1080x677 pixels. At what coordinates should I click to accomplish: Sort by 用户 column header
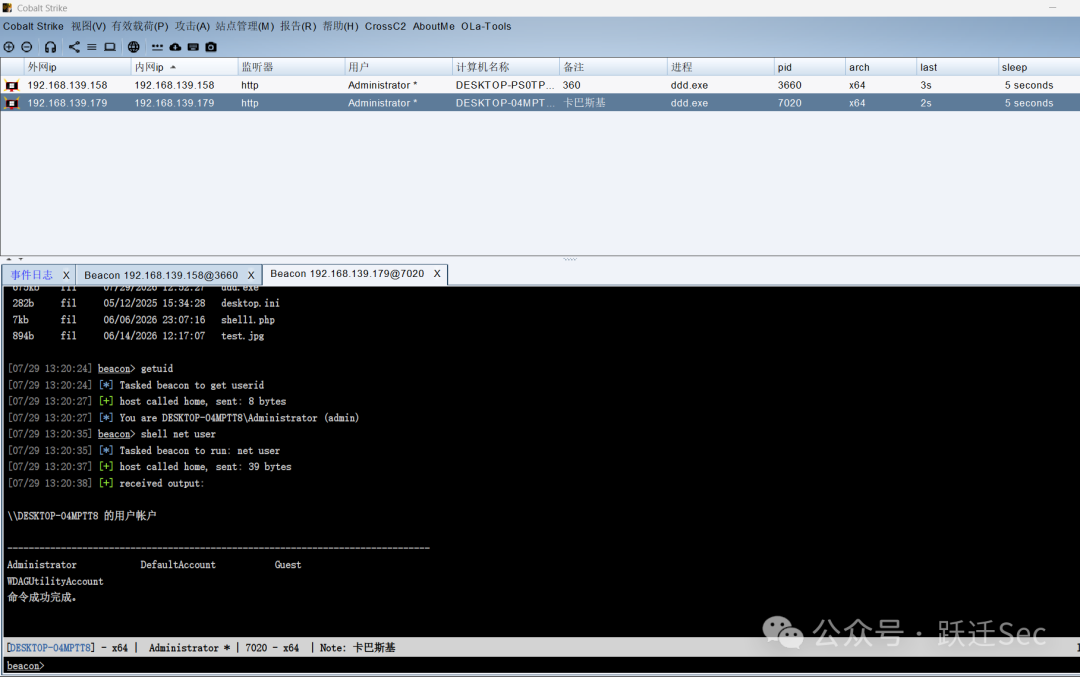398,67
